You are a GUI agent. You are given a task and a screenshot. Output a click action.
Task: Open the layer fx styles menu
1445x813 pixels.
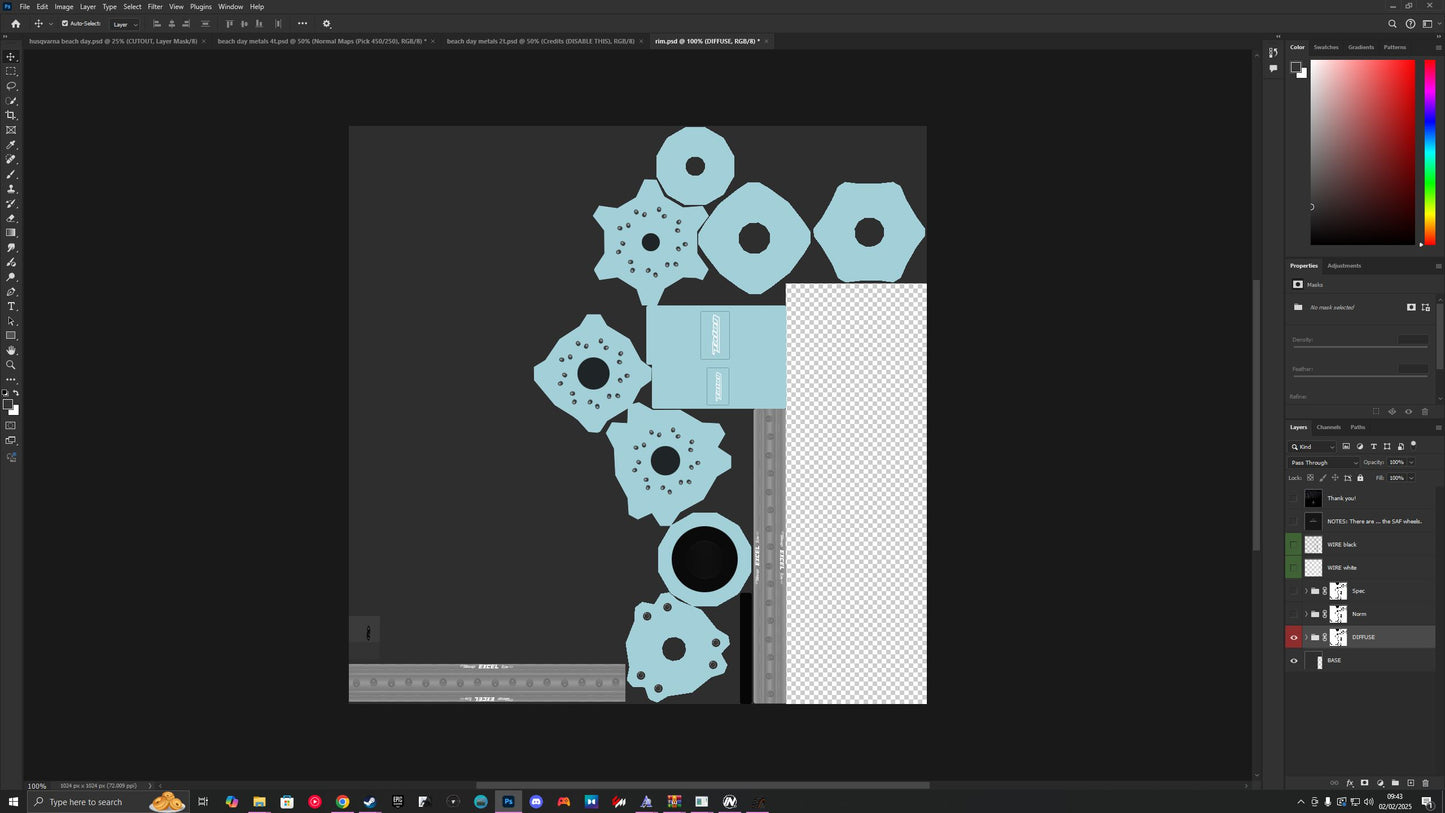pos(1349,783)
